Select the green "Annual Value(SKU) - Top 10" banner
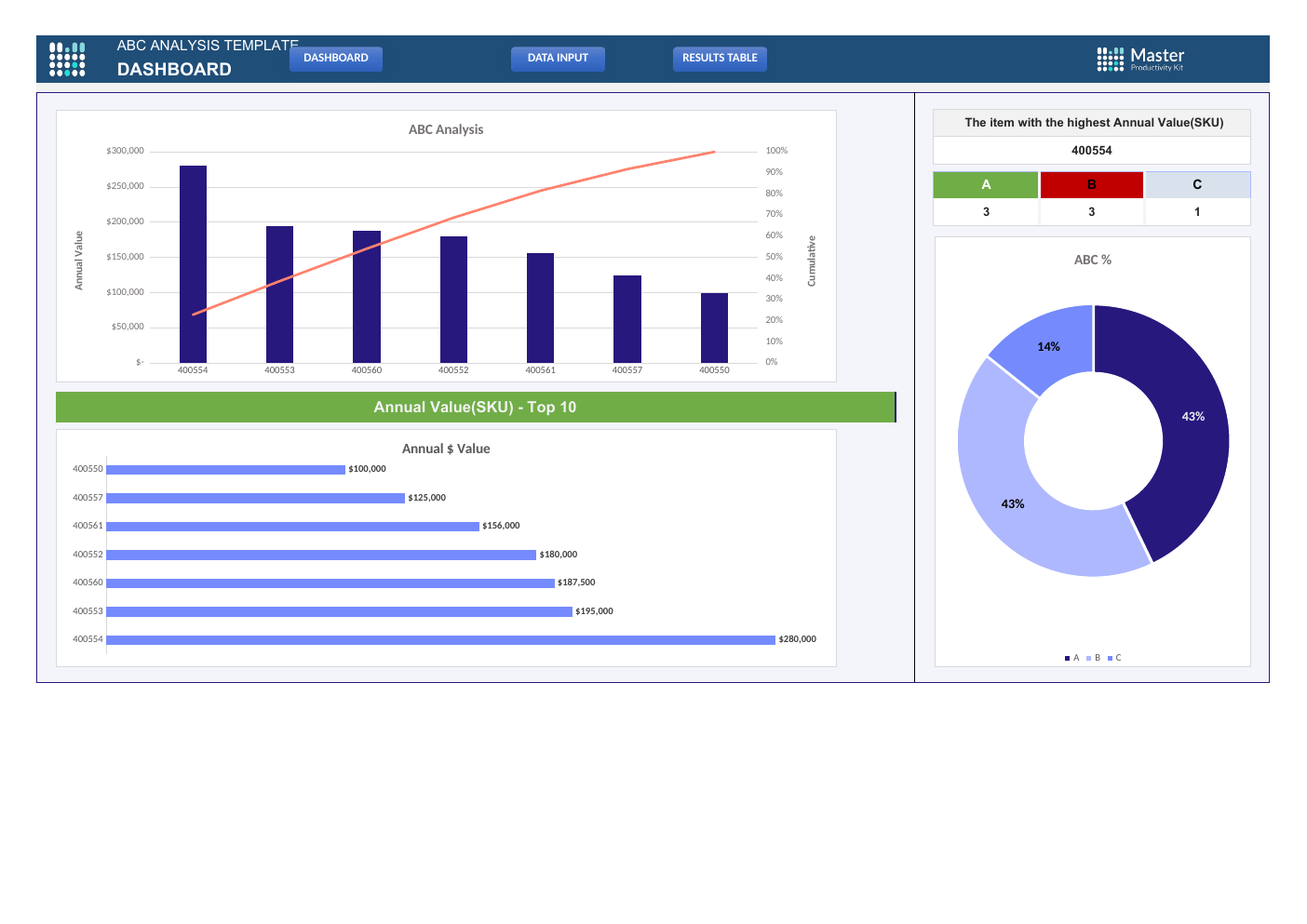1307x924 pixels. click(475, 407)
